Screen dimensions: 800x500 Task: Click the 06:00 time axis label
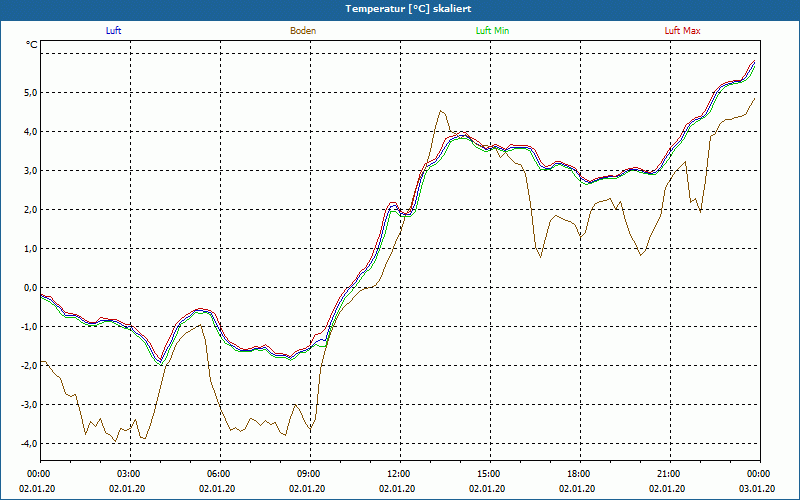coord(220,474)
